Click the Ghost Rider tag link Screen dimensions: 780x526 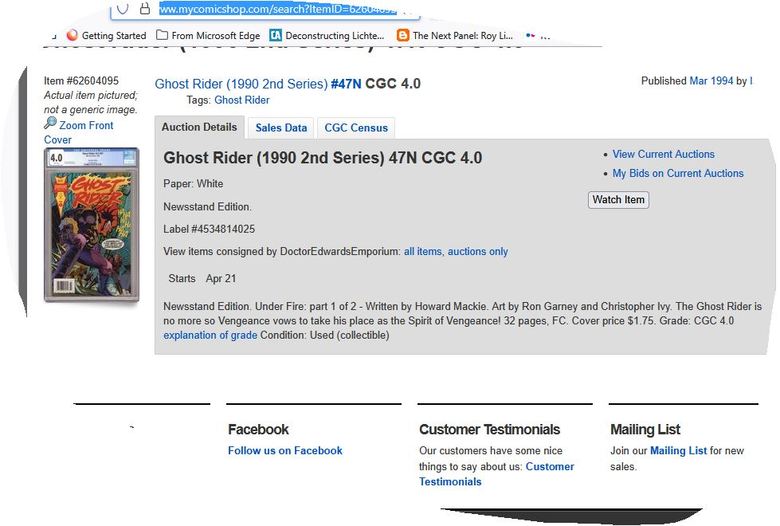[242, 100]
